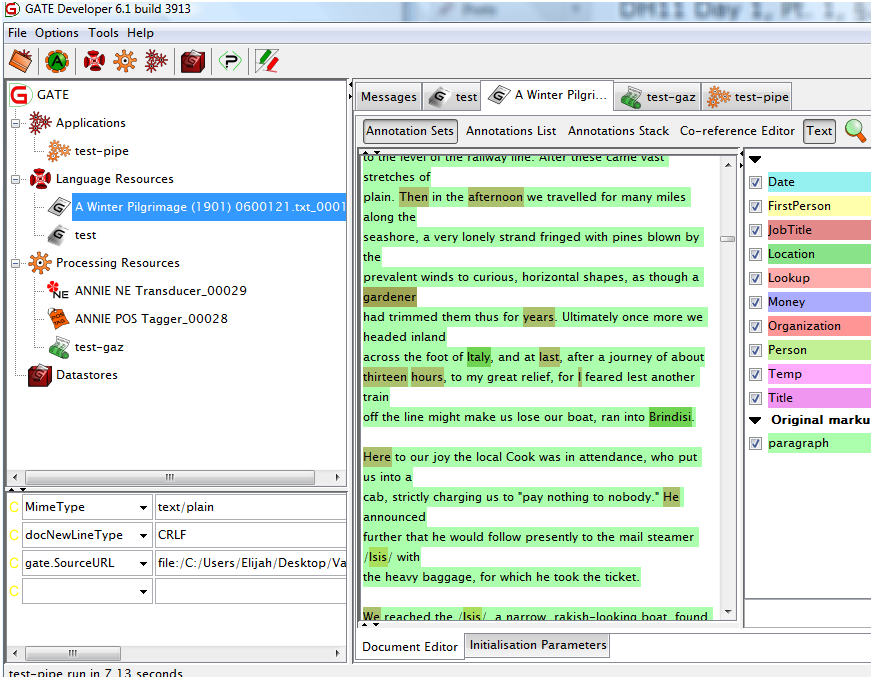873x679 pixels.
Task: Uncheck the Person annotation checkbox
Action: coord(756,350)
